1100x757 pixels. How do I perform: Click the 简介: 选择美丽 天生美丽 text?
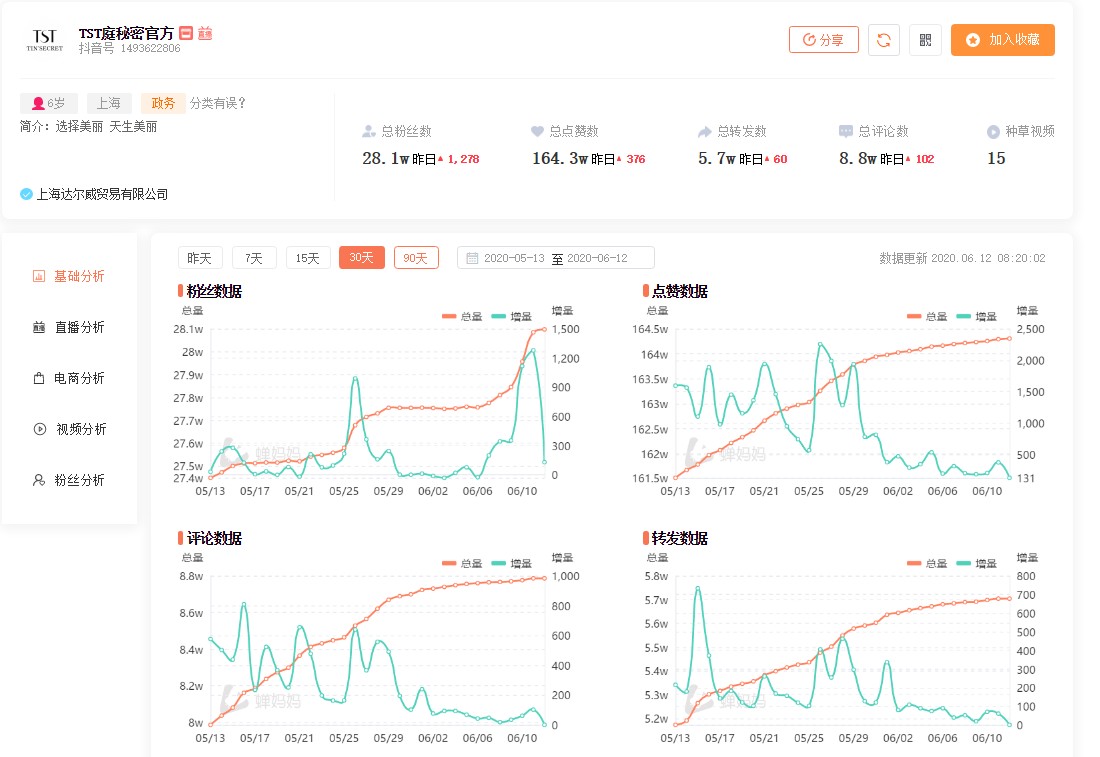coord(88,127)
